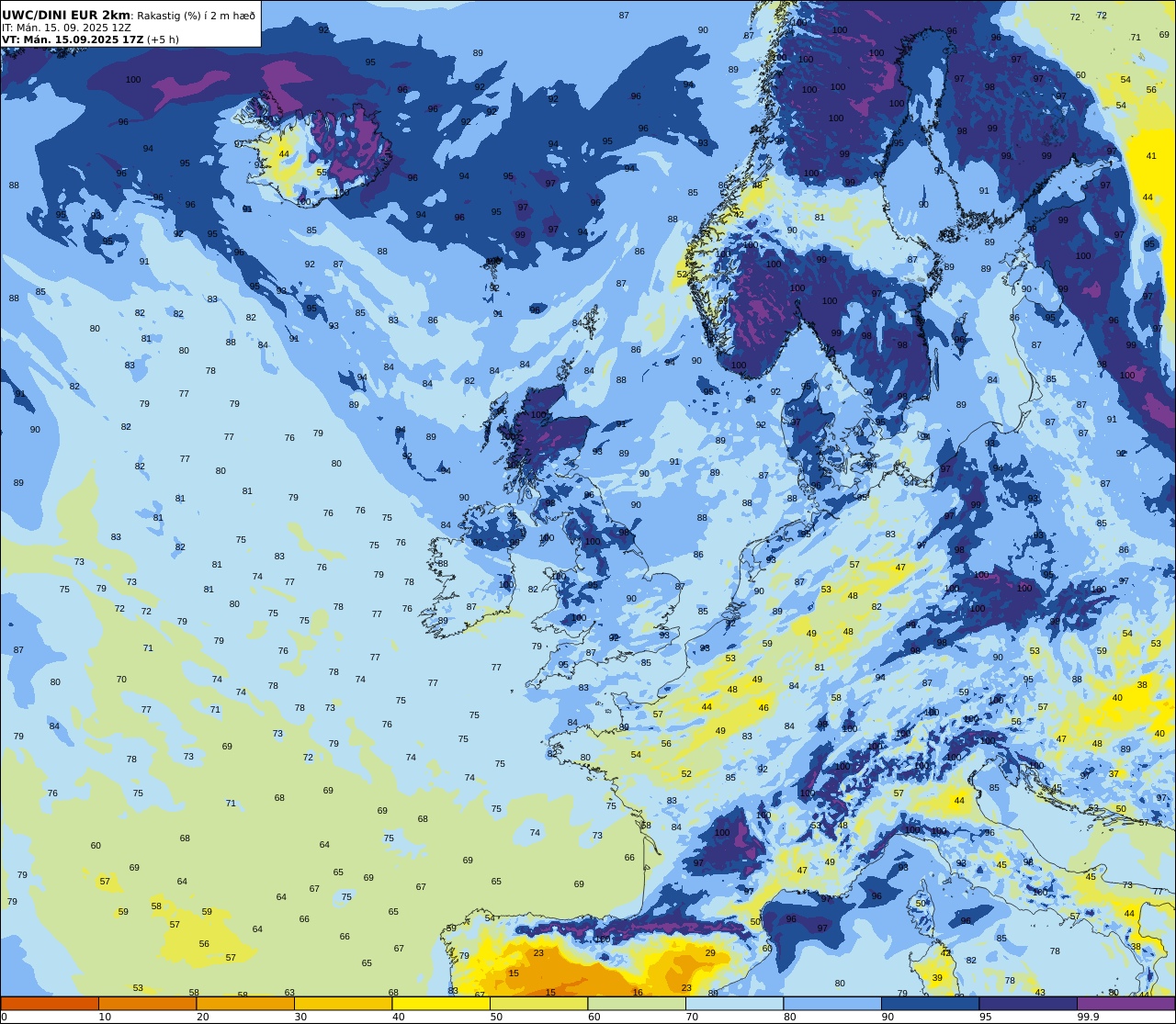Click the humidity value "29" on the map
Viewport: 1176px width, 1024px height.
tap(710, 953)
